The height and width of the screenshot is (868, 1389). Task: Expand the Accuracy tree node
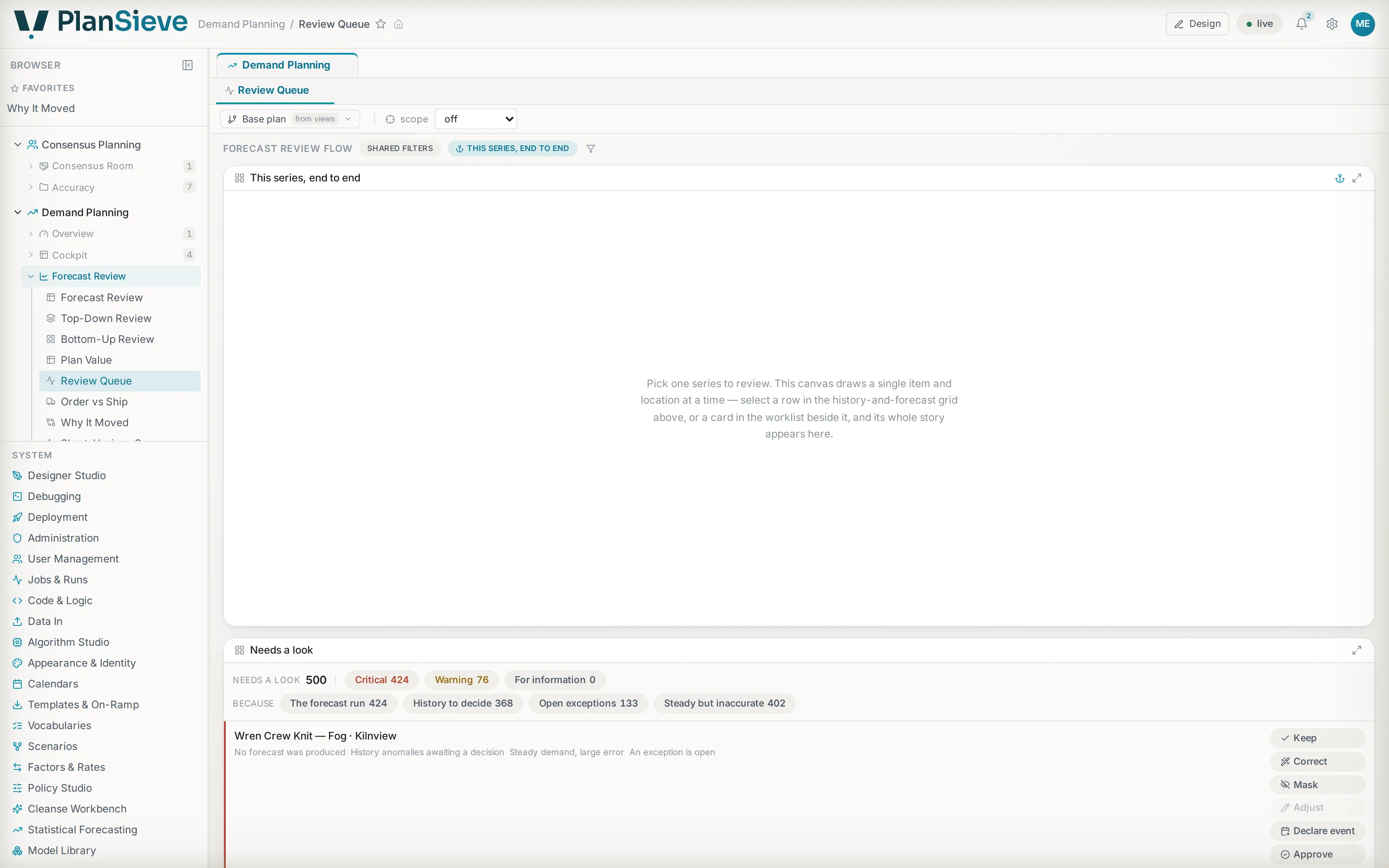31,188
